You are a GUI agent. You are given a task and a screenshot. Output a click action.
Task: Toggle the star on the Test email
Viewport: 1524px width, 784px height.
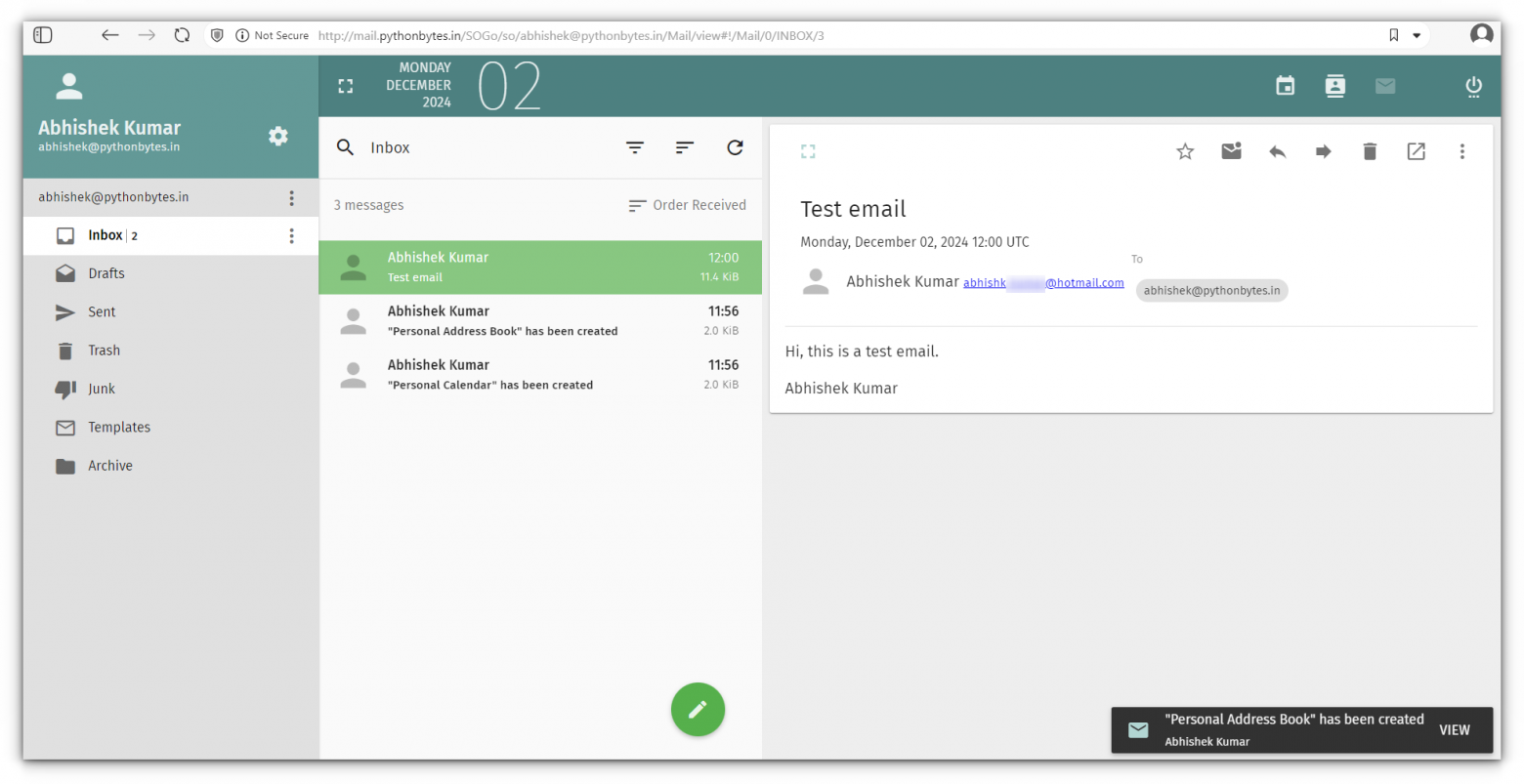pos(1185,151)
